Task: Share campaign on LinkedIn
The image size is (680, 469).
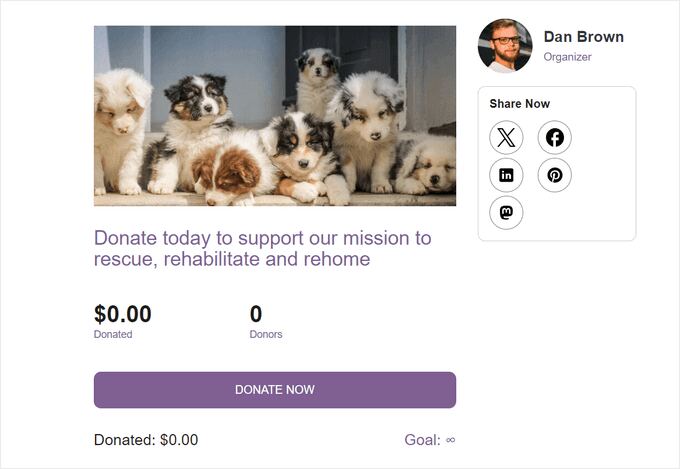Action: [507, 175]
